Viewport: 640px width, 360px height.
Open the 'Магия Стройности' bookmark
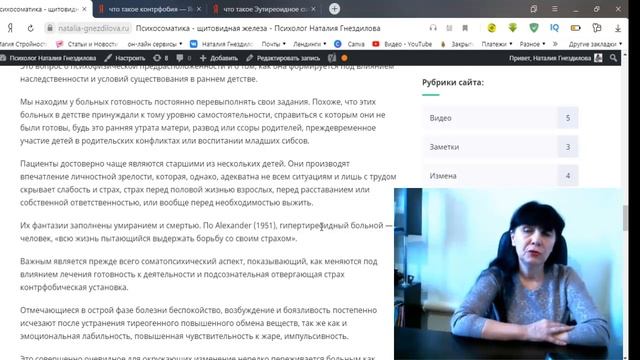point(24,44)
